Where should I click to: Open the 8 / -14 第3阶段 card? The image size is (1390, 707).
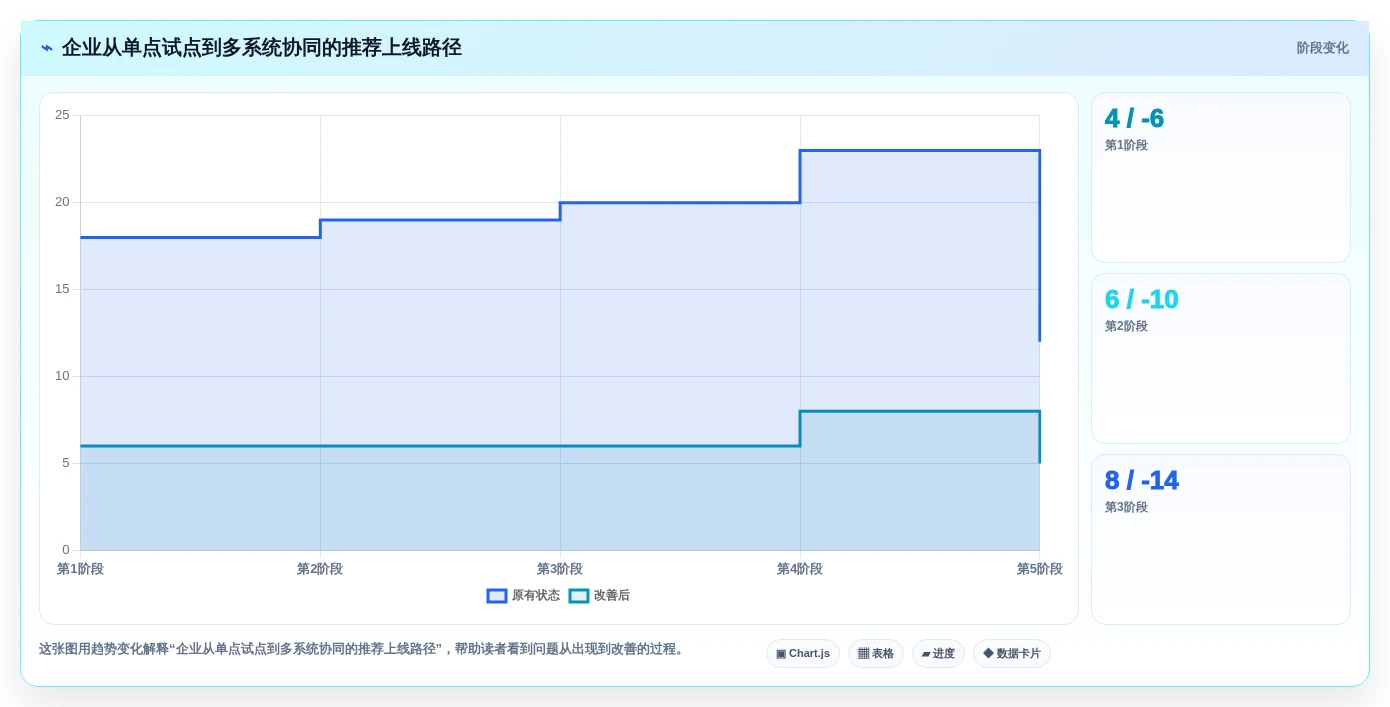click(1221, 540)
